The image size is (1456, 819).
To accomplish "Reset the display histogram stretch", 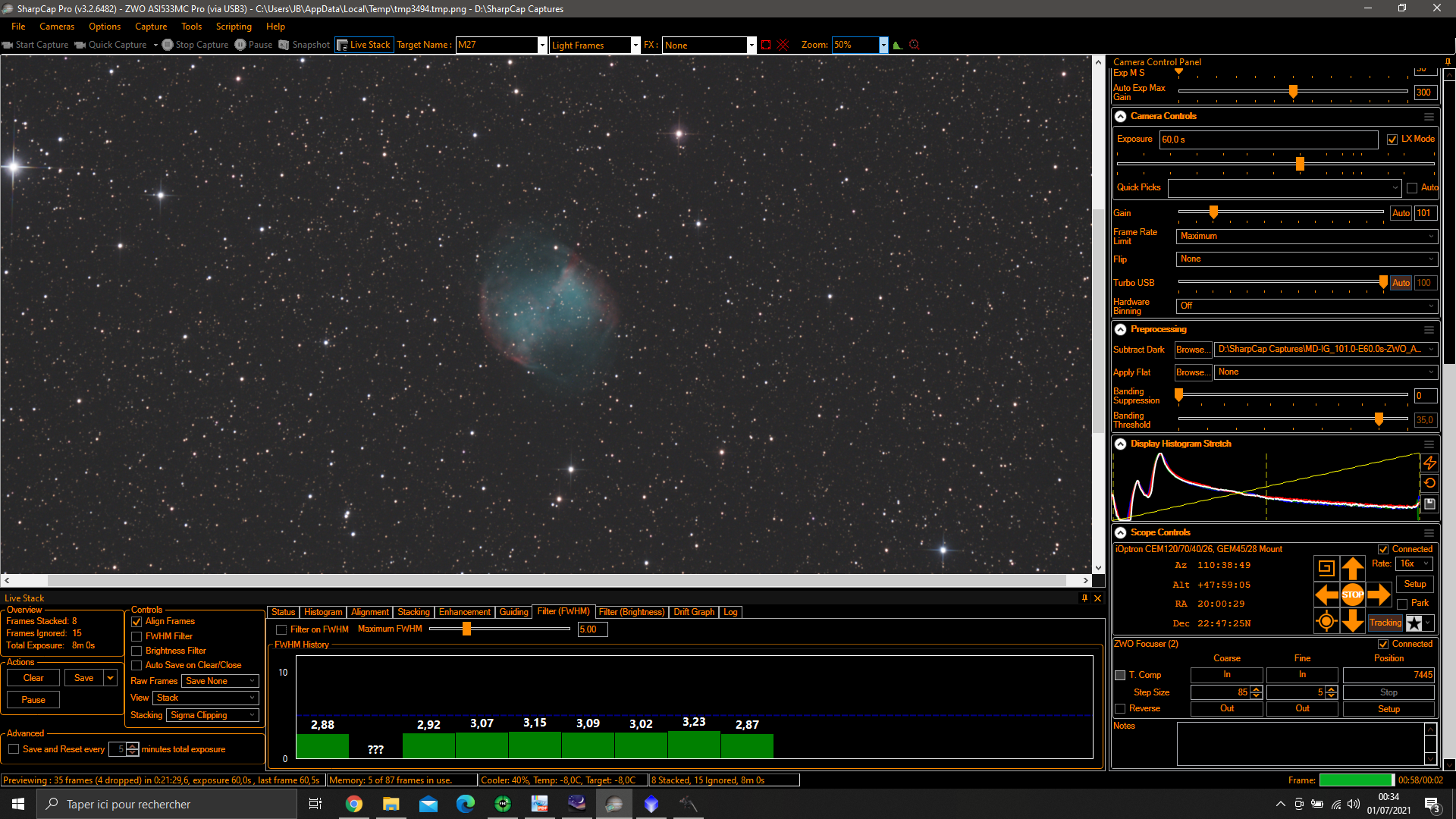I will 1429,483.
